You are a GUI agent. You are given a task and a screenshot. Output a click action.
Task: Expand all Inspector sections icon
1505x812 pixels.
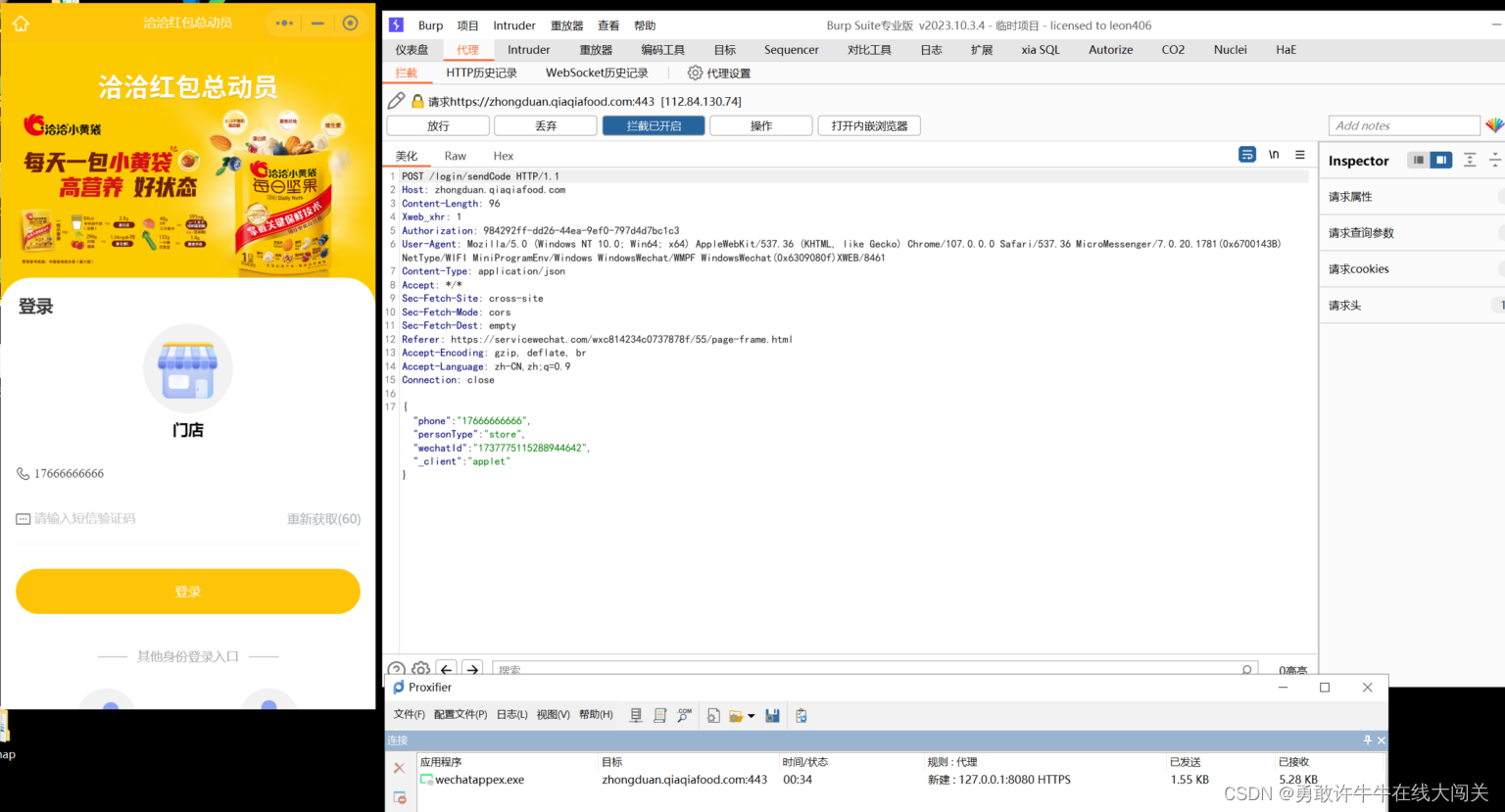pos(1470,160)
